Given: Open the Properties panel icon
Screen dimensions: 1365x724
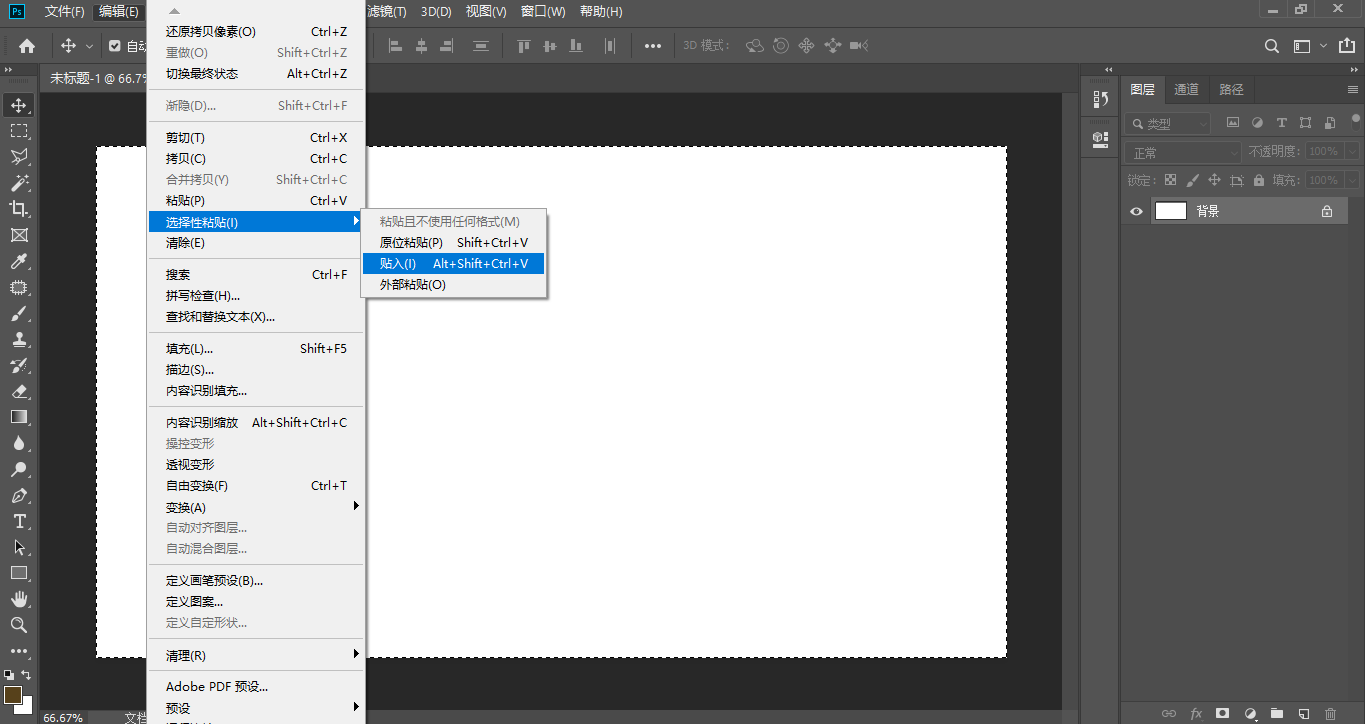Looking at the screenshot, I should click(1101, 139).
